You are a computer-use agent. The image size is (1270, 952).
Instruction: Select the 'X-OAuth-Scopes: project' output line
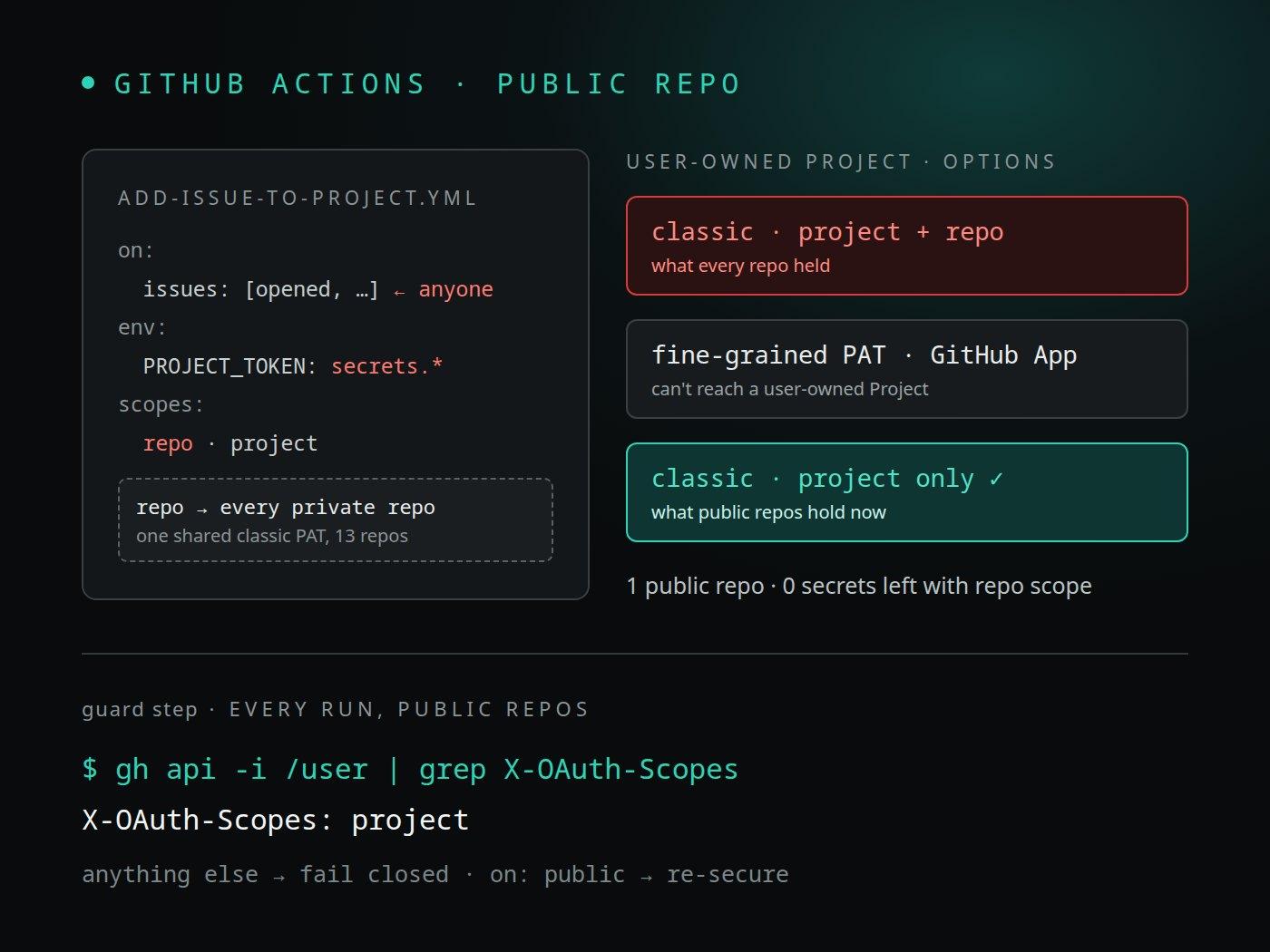click(x=275, y=821)
